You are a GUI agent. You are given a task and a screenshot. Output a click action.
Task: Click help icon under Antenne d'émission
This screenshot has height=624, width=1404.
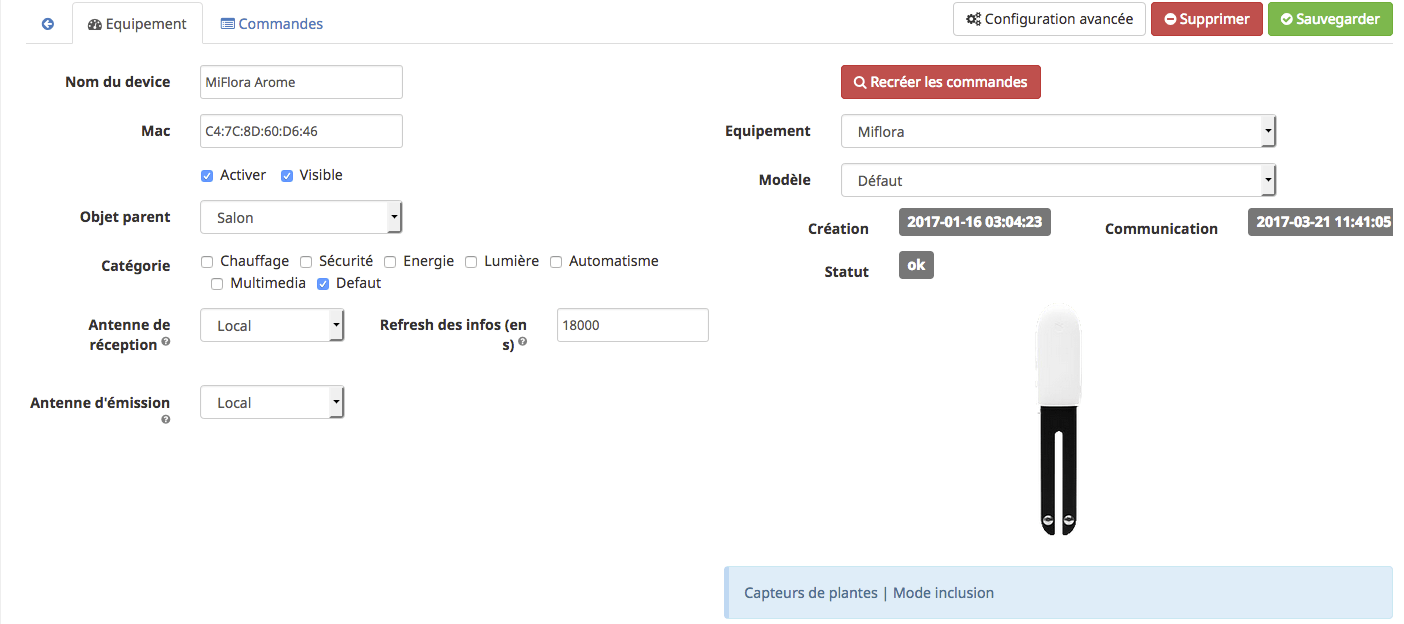166,420
